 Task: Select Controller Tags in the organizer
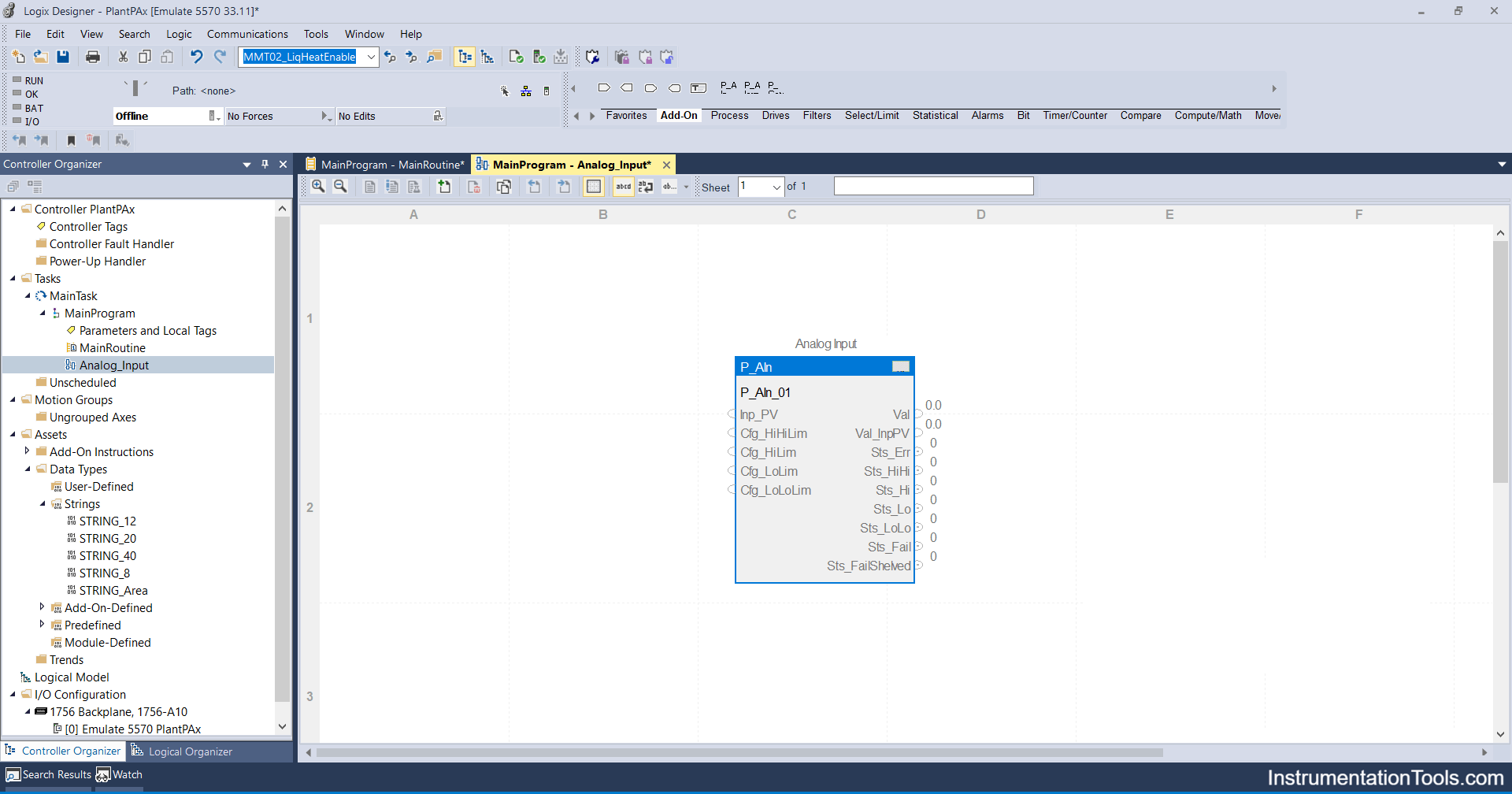pos(88,226)
